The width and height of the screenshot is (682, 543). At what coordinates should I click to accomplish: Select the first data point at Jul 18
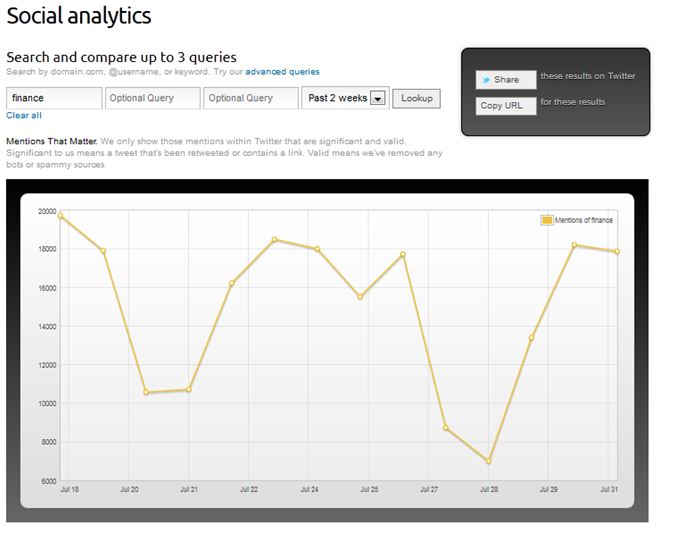pos(61,216)
